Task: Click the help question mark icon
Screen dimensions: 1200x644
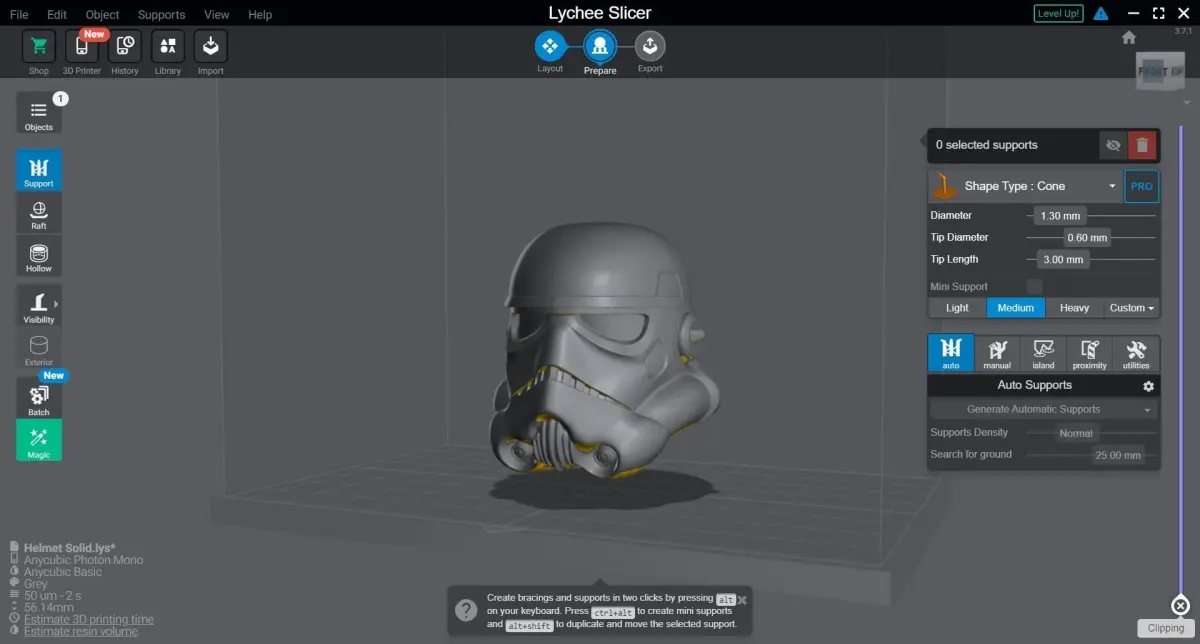Action: (465, 610)
